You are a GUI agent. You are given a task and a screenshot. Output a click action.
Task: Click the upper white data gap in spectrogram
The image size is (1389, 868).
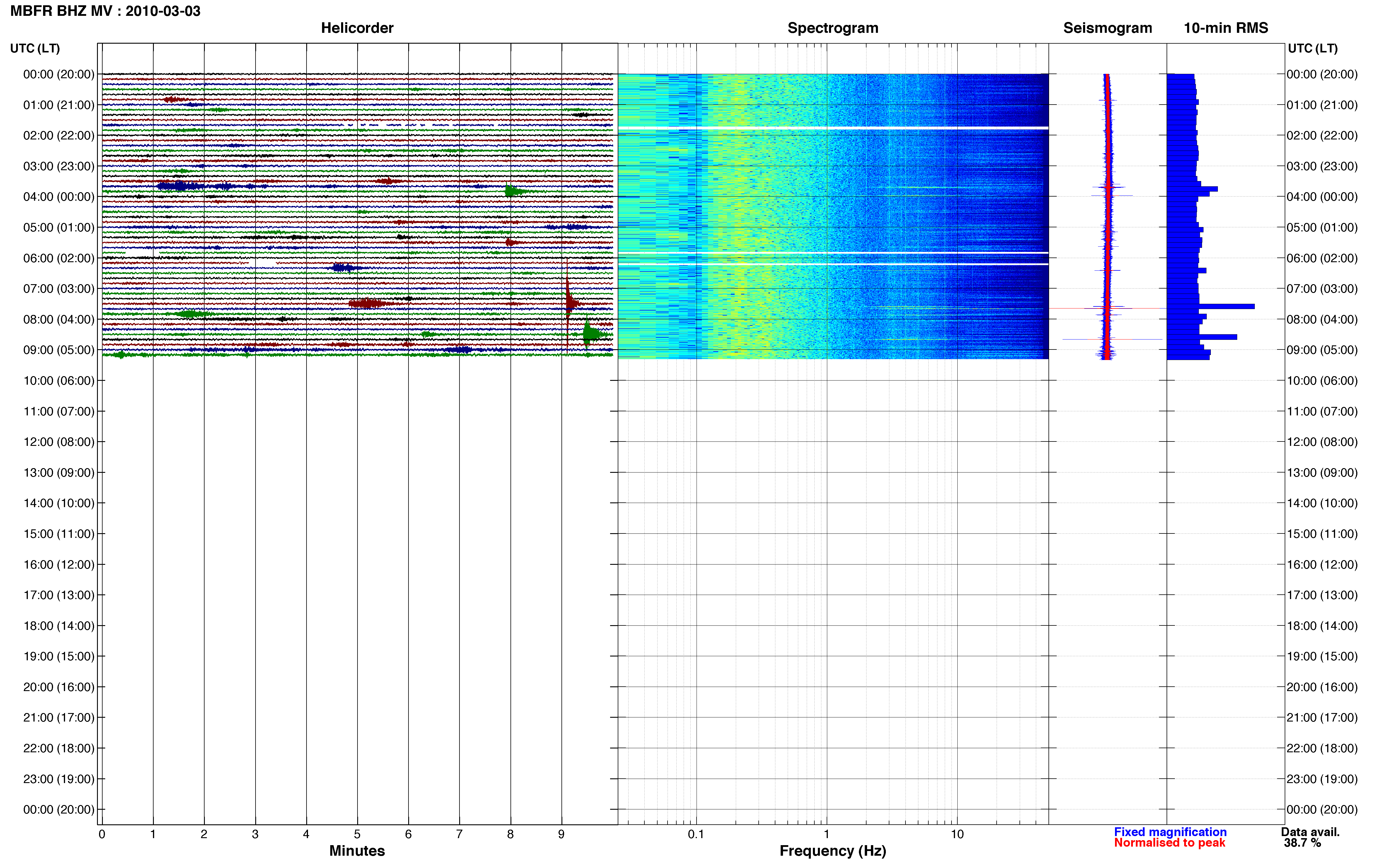pos(833,127)
